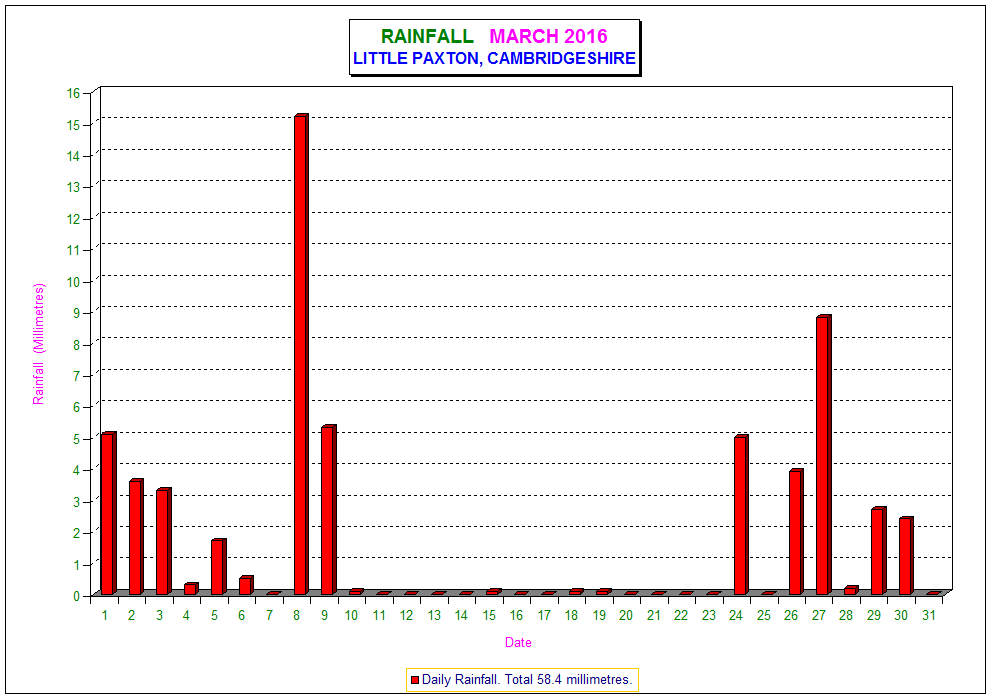Click the rainfall bar for date 3

164,541
